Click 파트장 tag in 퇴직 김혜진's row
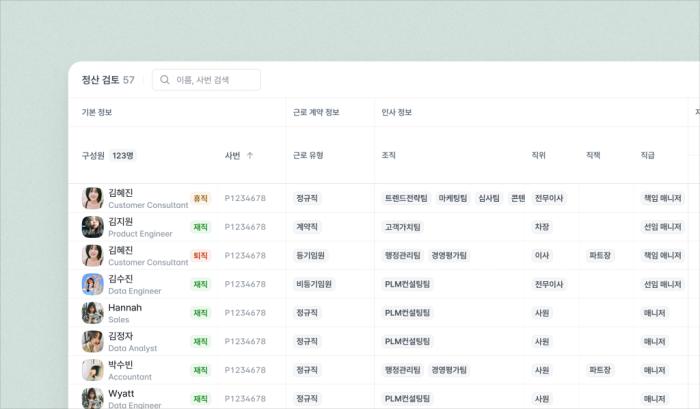 tap(600, 255)
